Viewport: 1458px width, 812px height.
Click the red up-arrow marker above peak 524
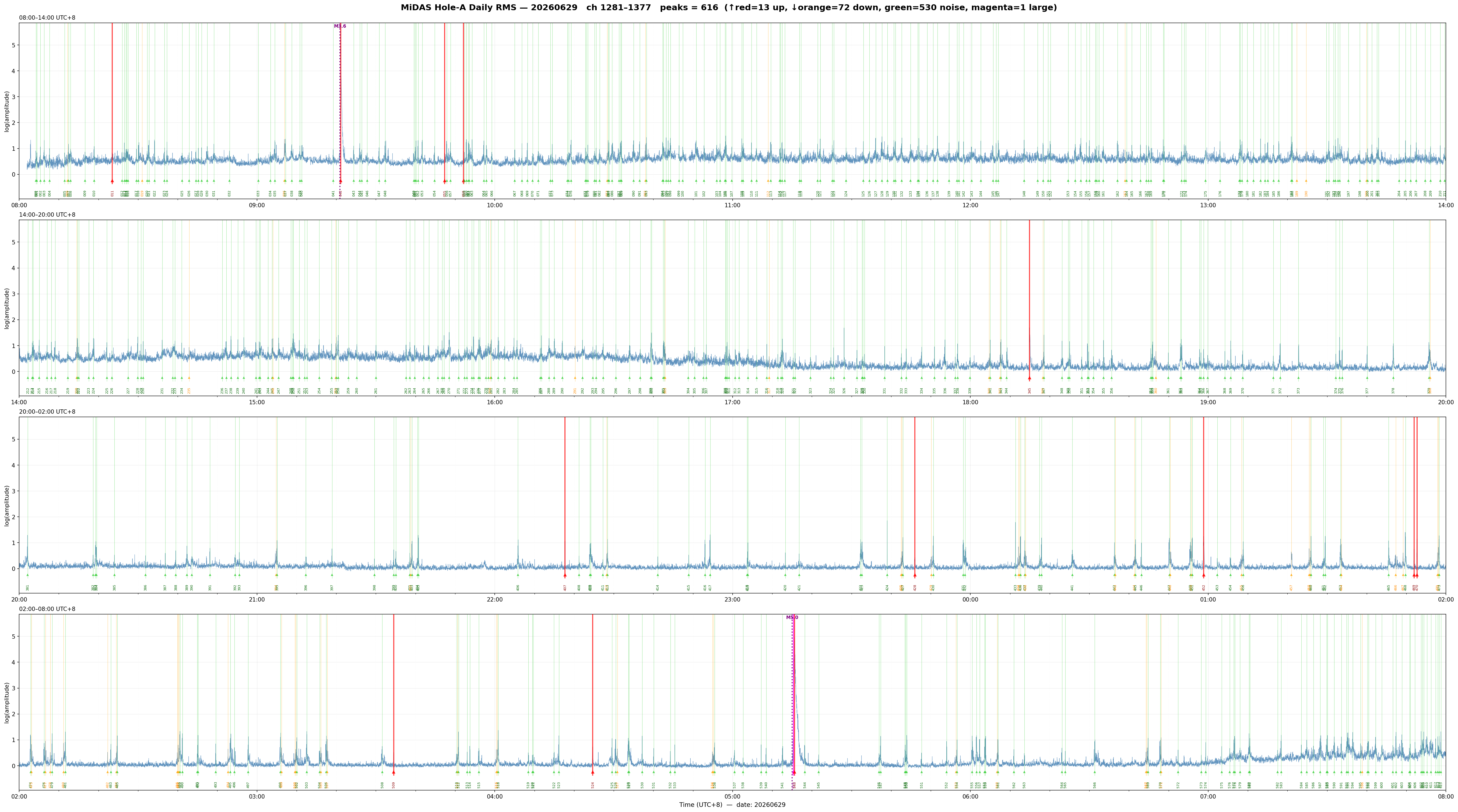593,772
